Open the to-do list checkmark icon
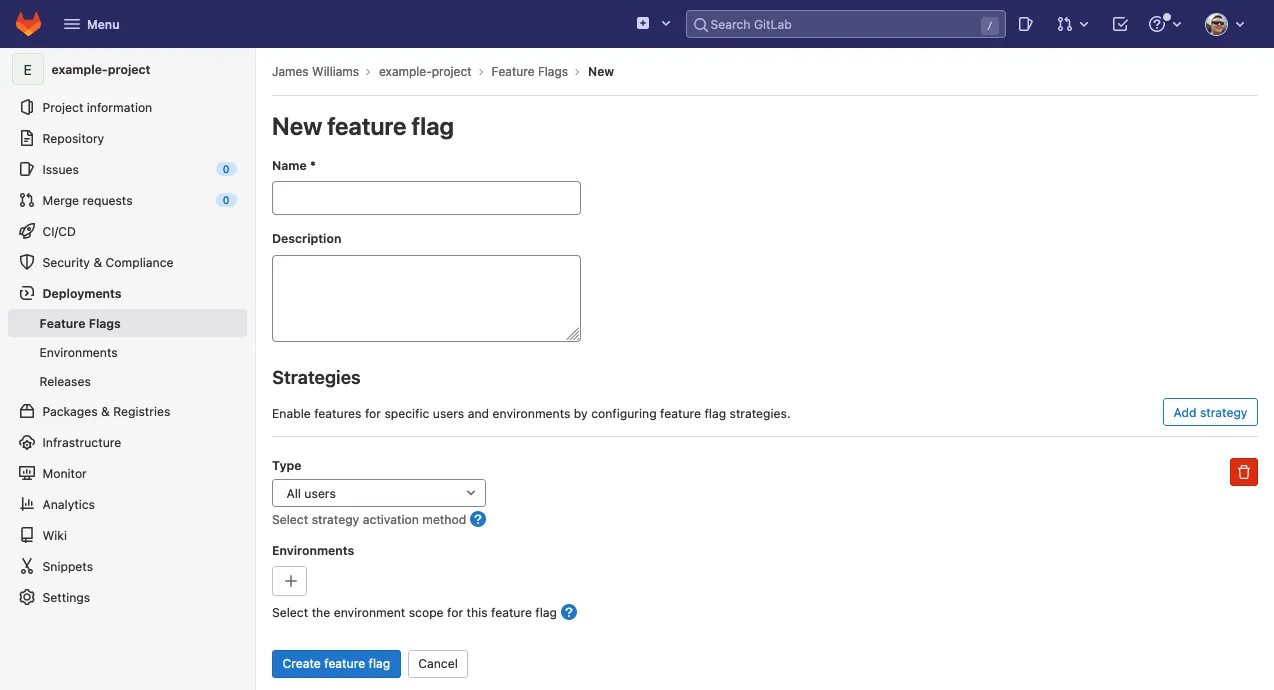The height and width of the screenshot is (690, 1274). pyautogui.click(x=1120, y=24)
